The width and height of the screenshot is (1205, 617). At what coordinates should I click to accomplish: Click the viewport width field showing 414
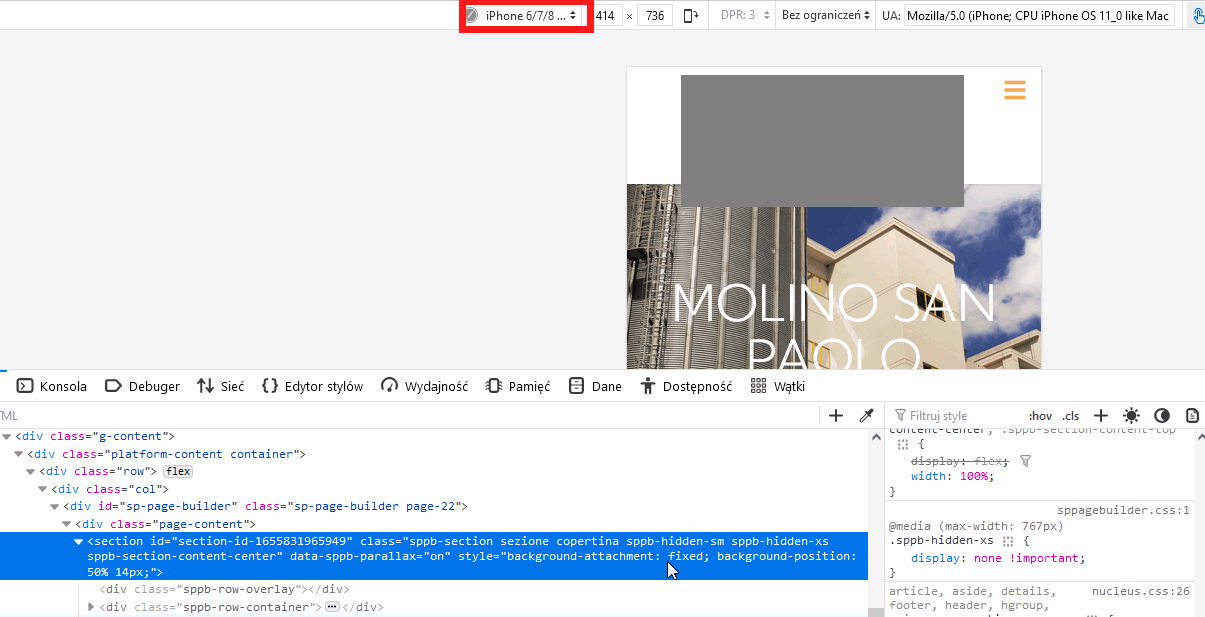[x=605, y=16]
